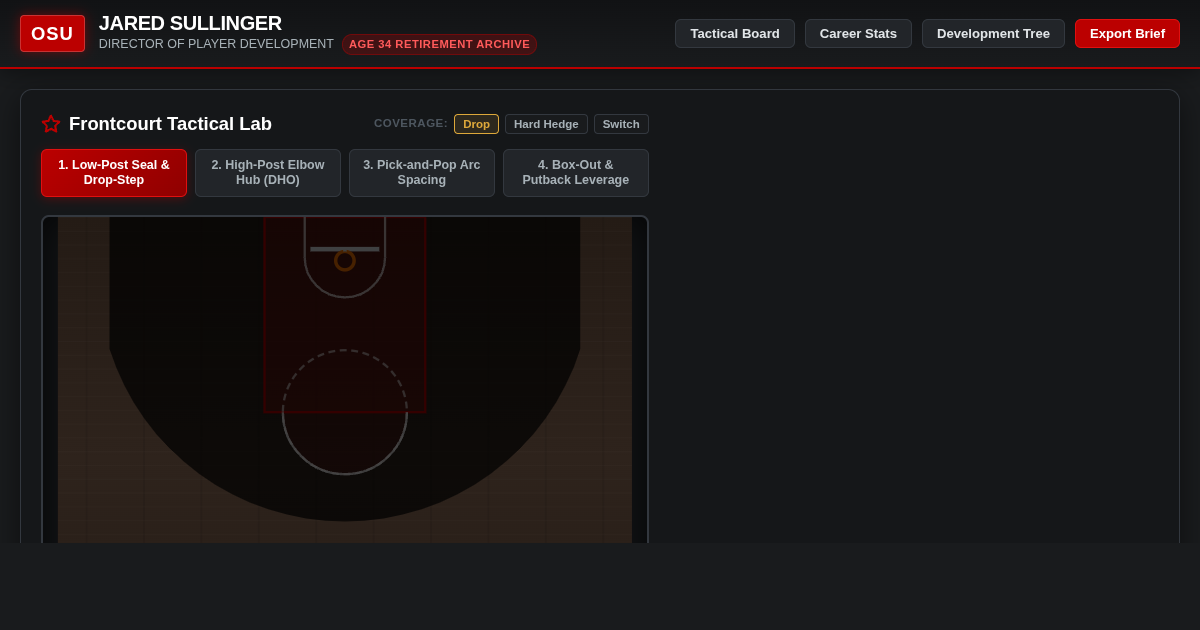
Task: Click the Export Brief button
Action: pyautogui.click(x=1127, y=33)
